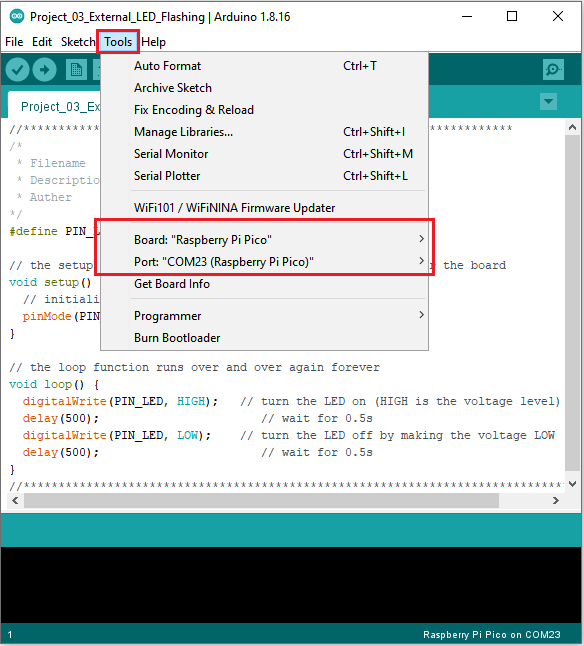Open the Sketch menu
This screenshot has width=584, height=646.
click(78, 42)
